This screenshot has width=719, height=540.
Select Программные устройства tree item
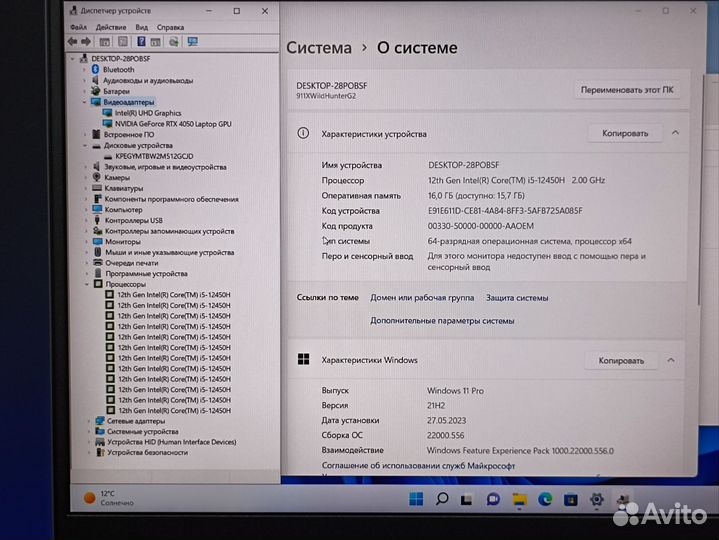click(x=146, y=274)
